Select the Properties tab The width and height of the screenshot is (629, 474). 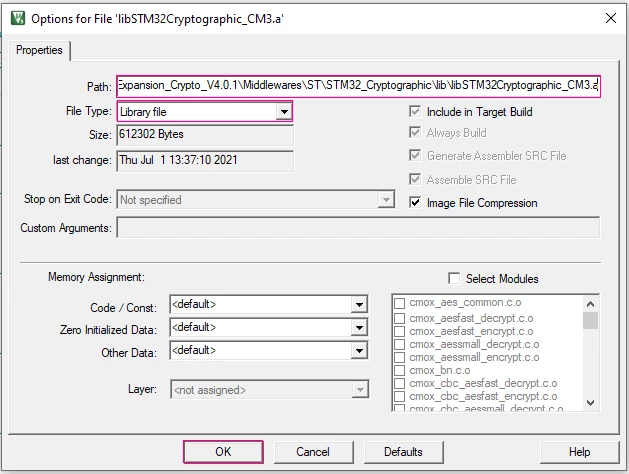point(39,50)
